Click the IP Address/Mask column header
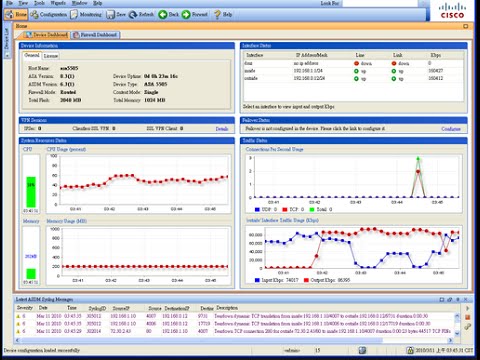Viewport: 480px width, 360px height. (312, 55)
